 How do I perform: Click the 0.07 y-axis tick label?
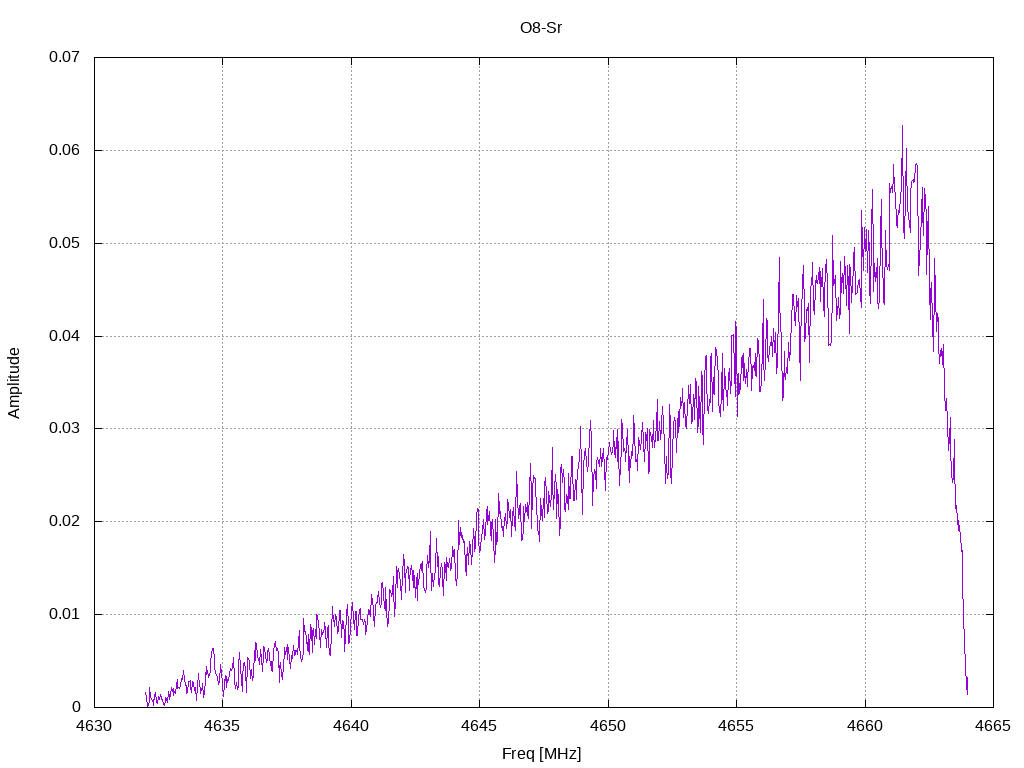click(65, 57)
